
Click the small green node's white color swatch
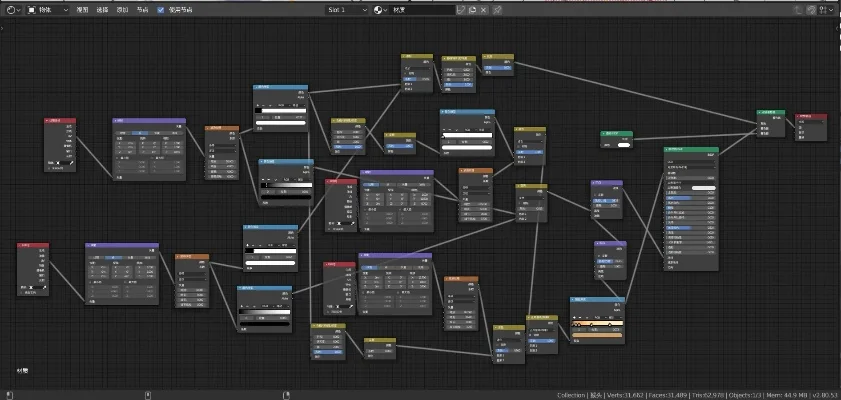pyautogui.click(x=624, y=145)
